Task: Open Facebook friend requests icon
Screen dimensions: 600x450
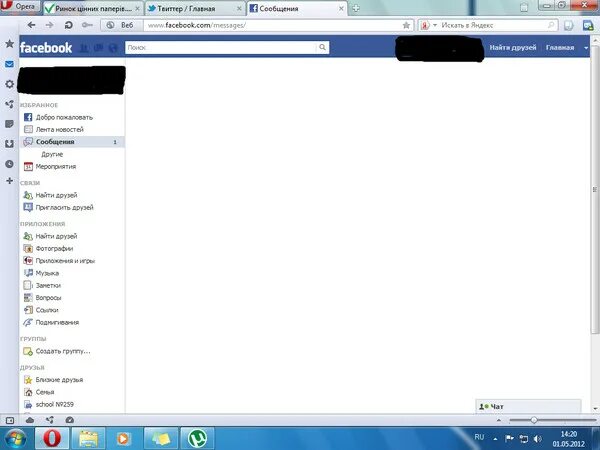Action: (84, 47)
